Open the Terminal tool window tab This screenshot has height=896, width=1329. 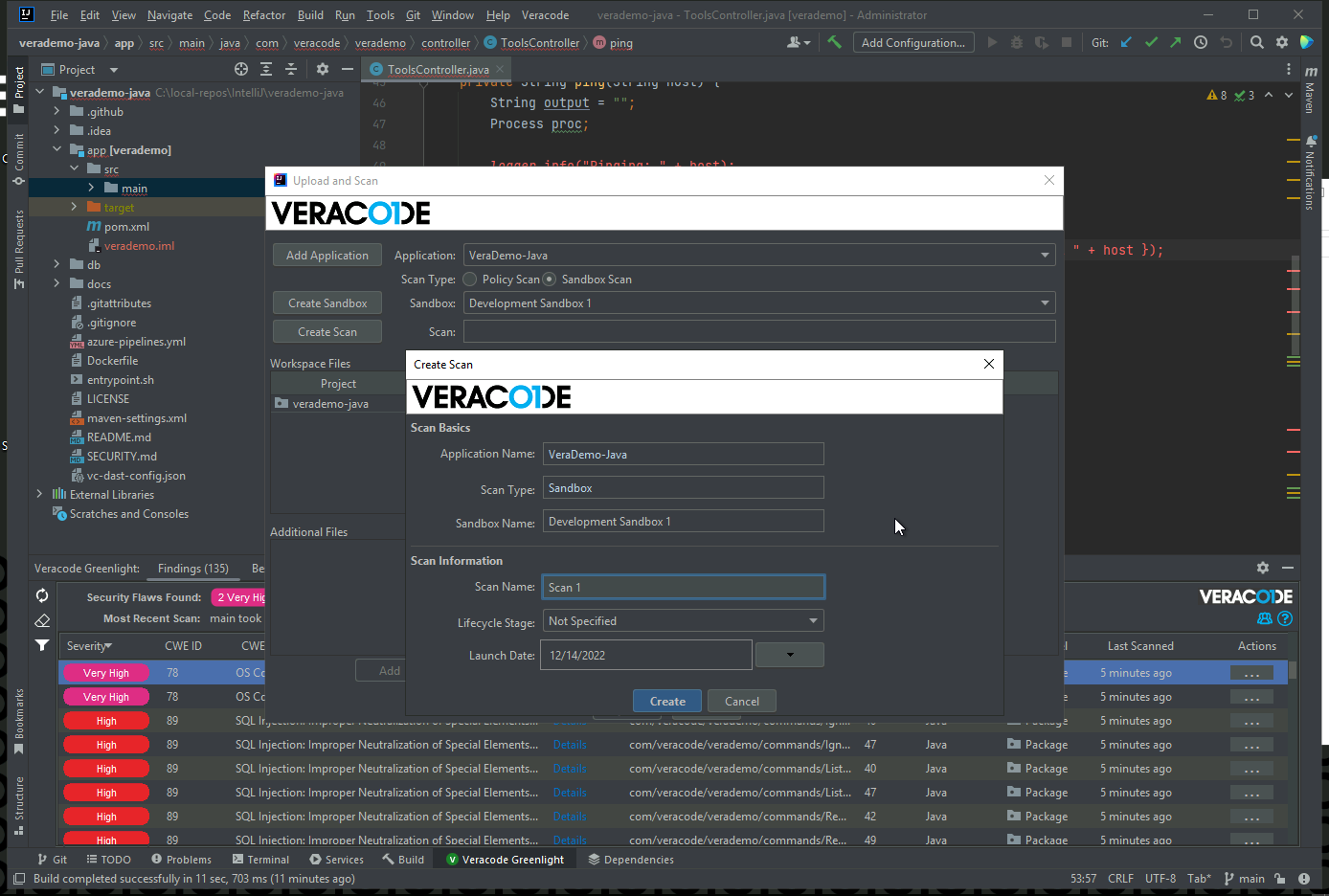point(259,860)
